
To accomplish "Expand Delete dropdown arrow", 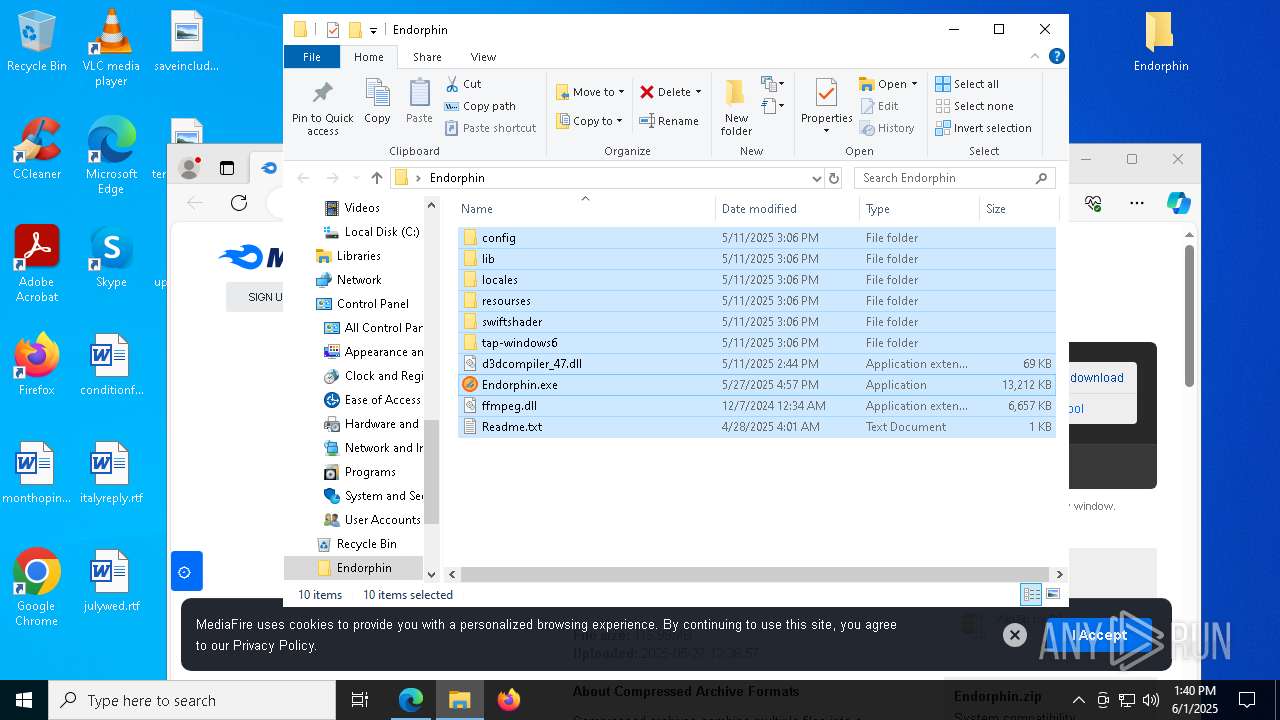I will tap(698, 92).
